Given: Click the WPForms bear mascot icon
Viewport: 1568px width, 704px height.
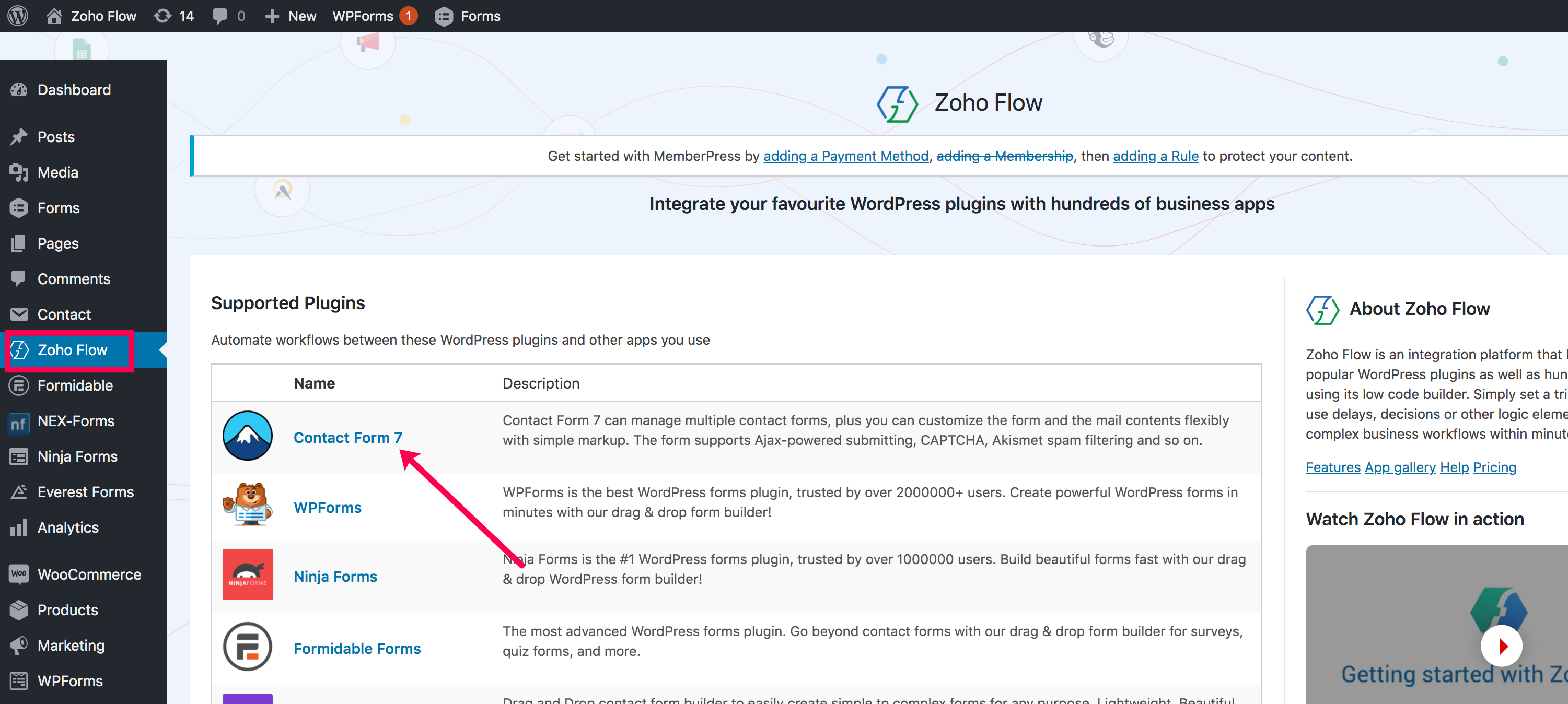Looking at the screenshot, I should (x=247, y=505).
